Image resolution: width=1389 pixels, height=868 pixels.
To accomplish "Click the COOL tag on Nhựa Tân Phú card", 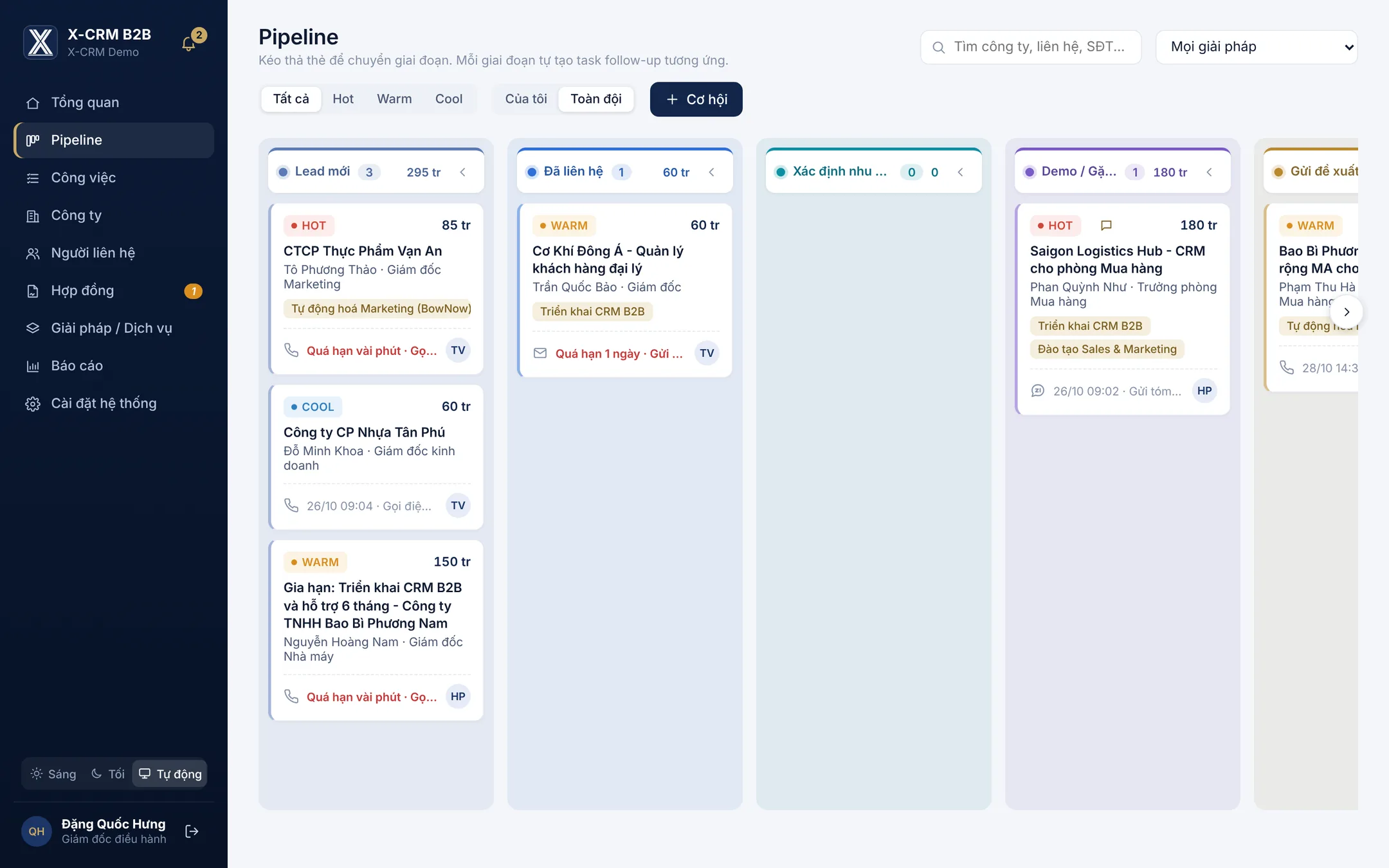I will pos(313,407).
